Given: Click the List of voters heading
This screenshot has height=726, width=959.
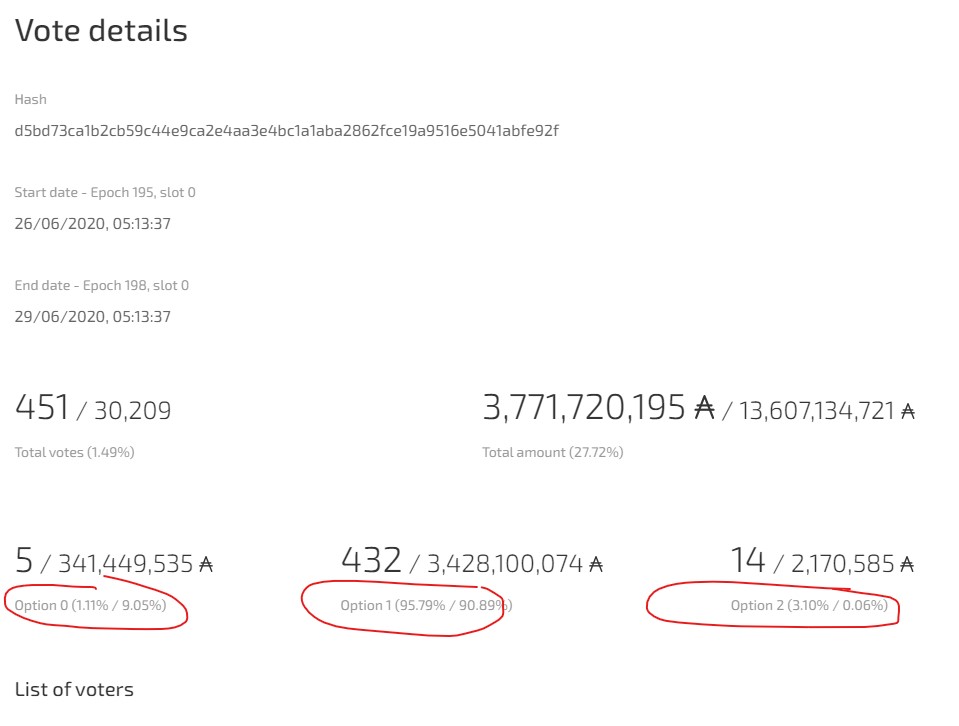Looking at the screenshot, I should click(x=73, y=689).
